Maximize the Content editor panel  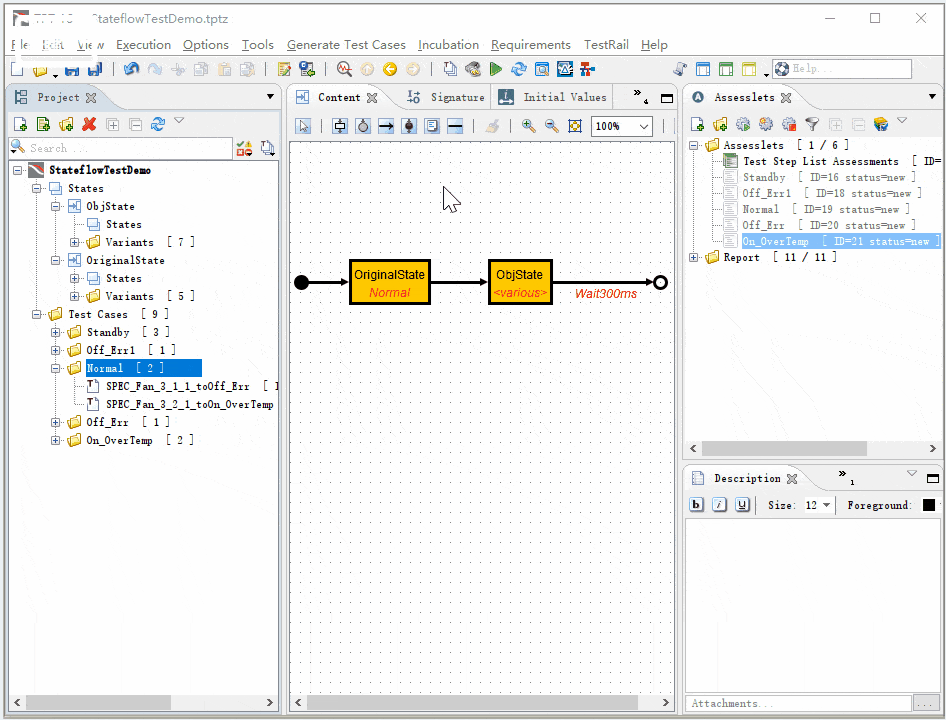[667, 98]
